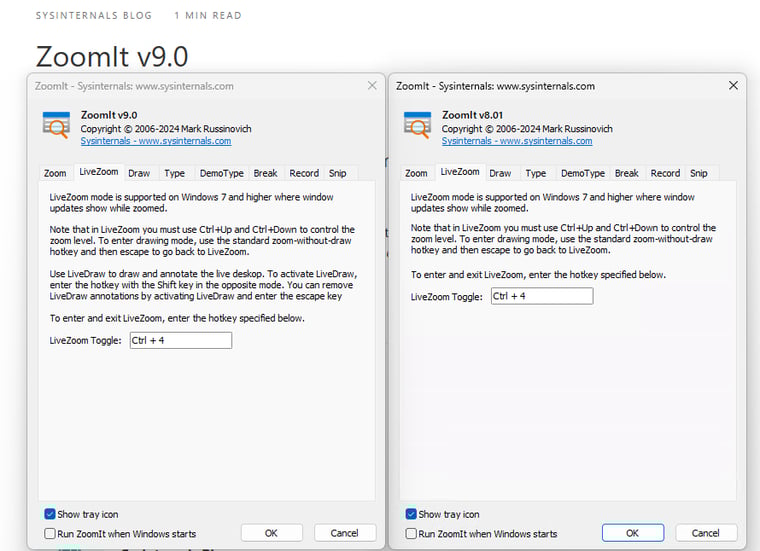Open Zoom tab in ZoomIt v8.01 window
This screenshot has height=551, width=760.
tap(416, 173)
